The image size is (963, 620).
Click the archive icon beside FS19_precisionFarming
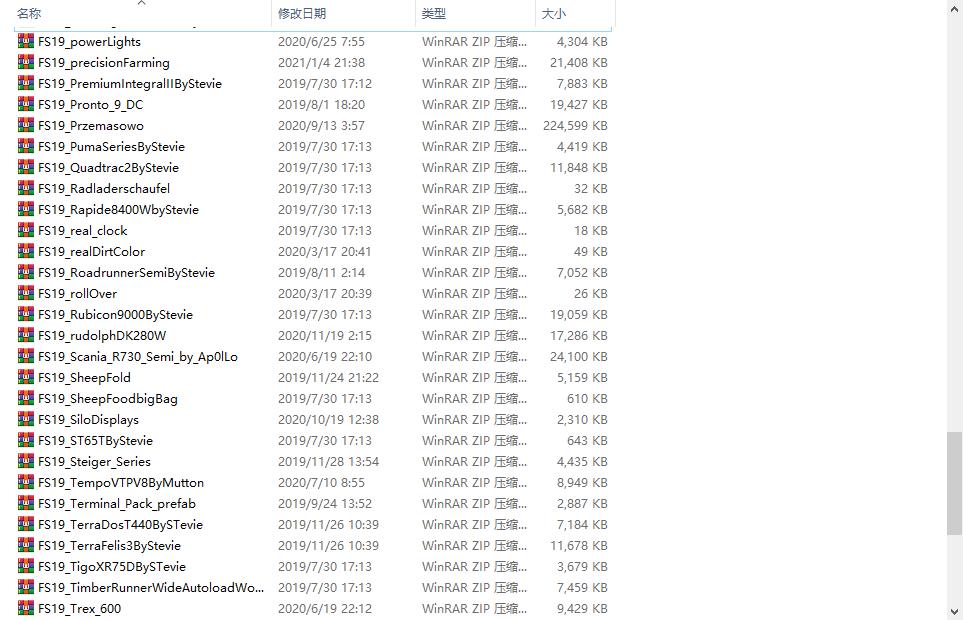point(26,62)
